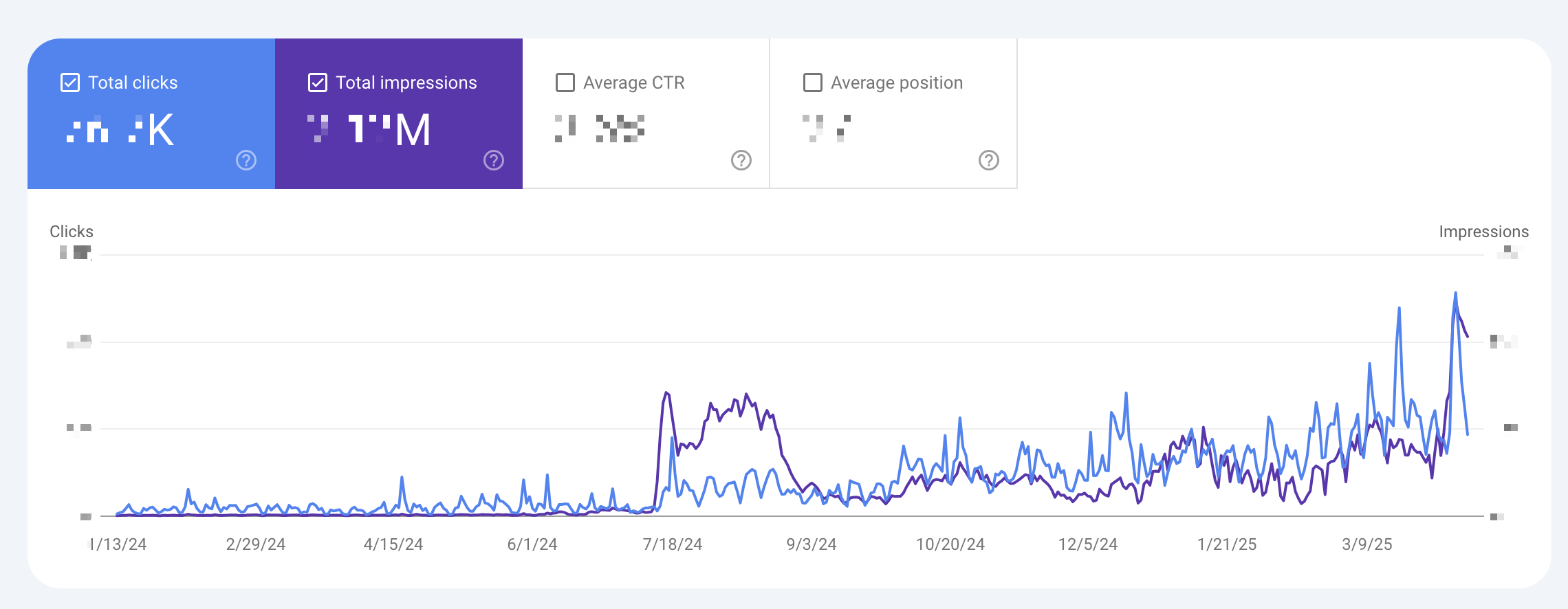Open help icon on Total clicks card
The height and width of the screenshot is (609, 1568).
246,160
